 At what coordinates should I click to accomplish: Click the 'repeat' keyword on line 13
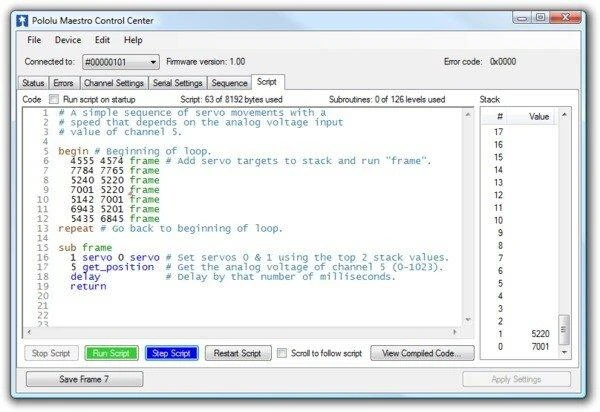[76, 229]
